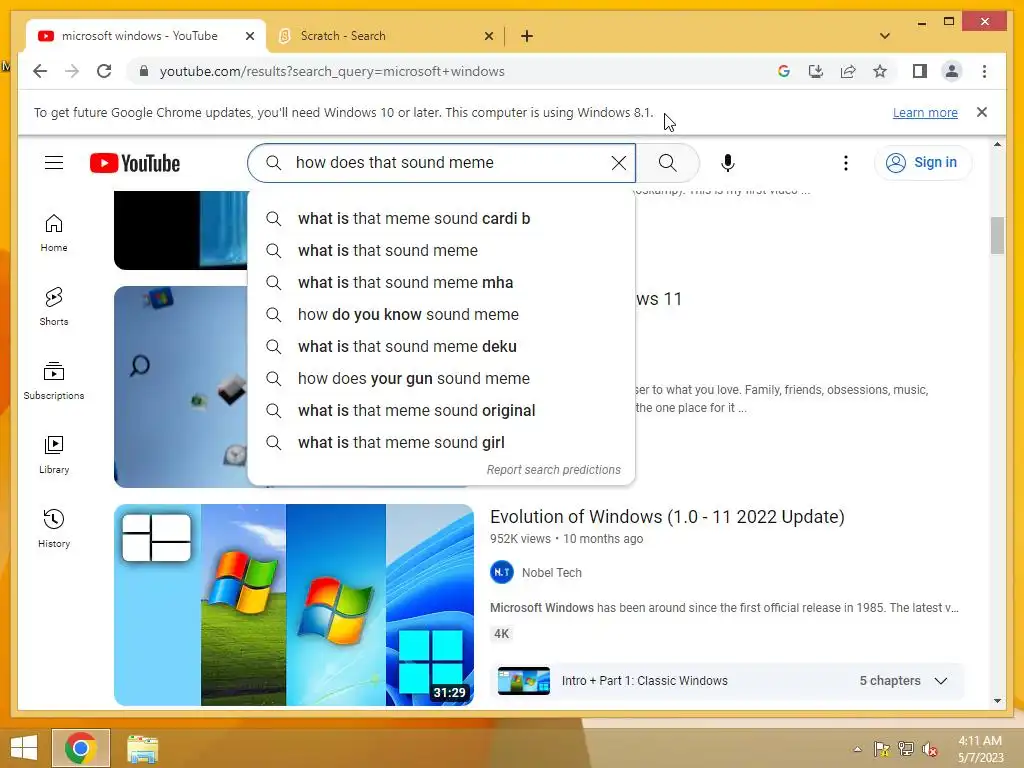
Task: Open the tab search dropdown arrow
Action: tap(885, 36)
